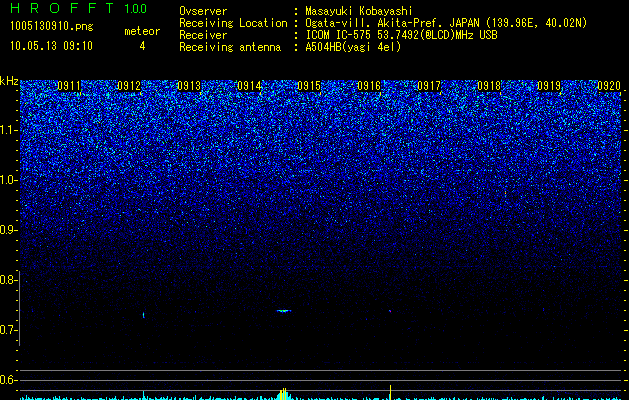Click the small meteor echo near 0912

[144, 315]
